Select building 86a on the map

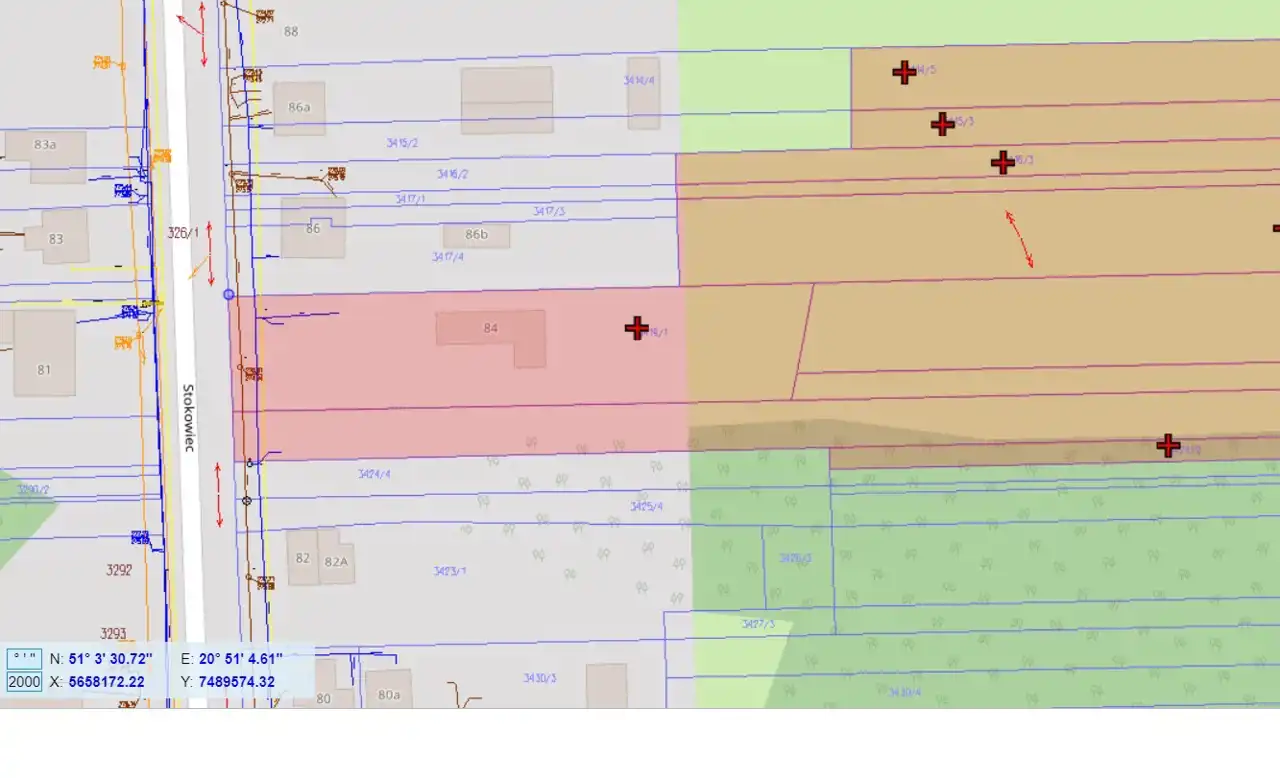(299, 108)
